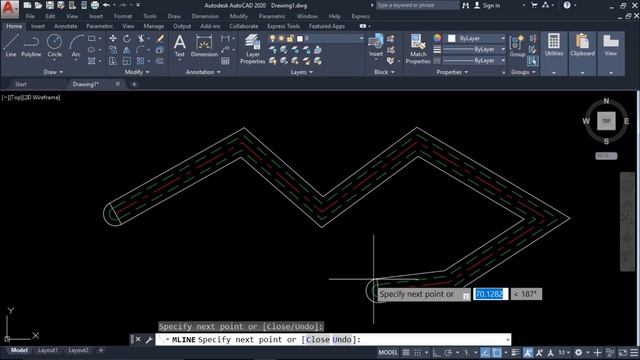Open the Format menu
Image resolution: width=640 pixels, height=360 pixels.
pos(123,16)
